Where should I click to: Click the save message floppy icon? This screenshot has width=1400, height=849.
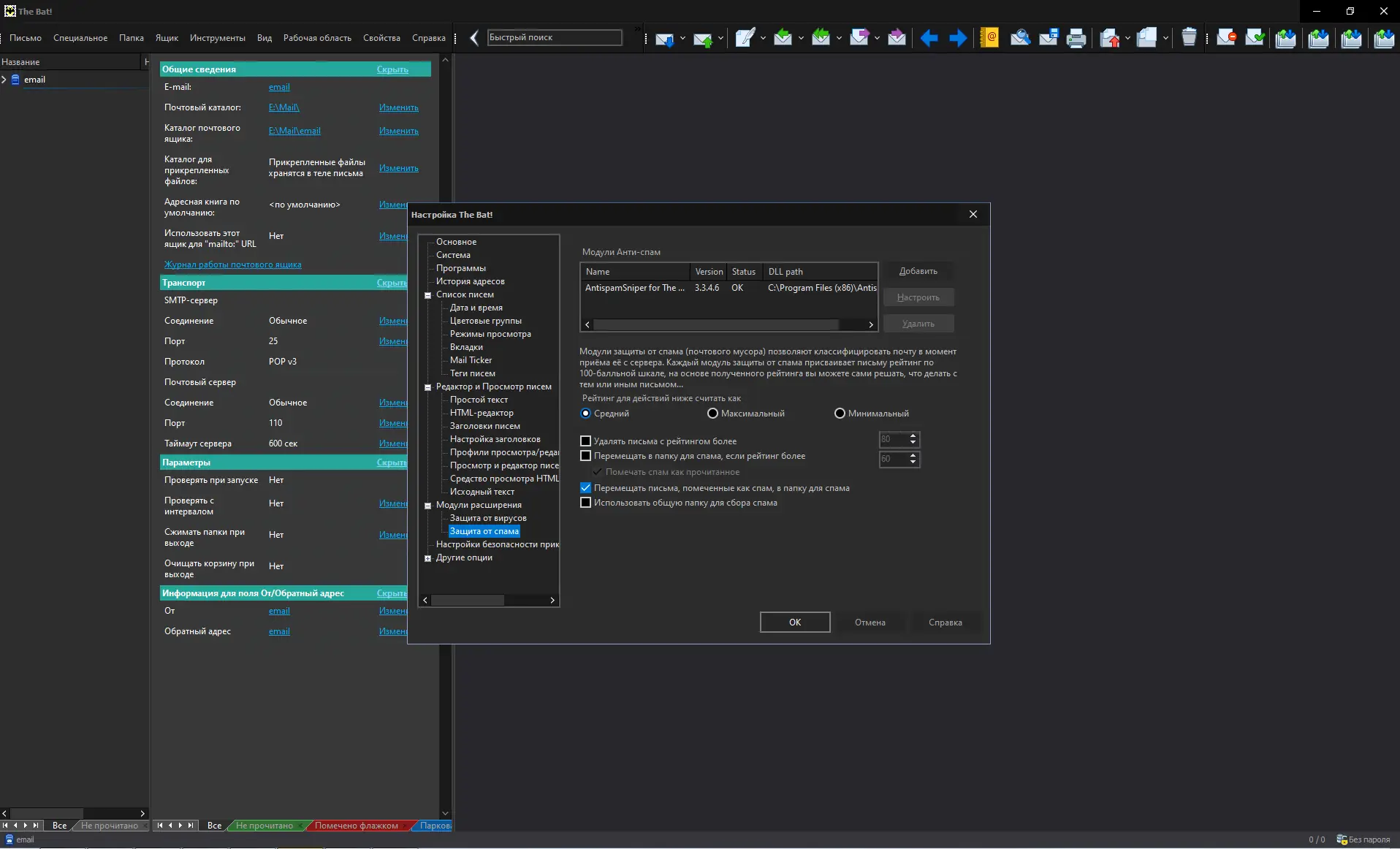click(1049, 38)
